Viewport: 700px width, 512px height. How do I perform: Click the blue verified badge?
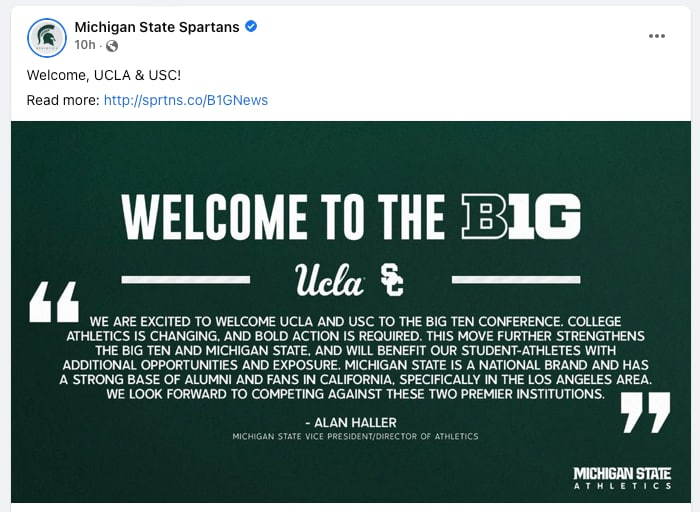tap(252, 27)
